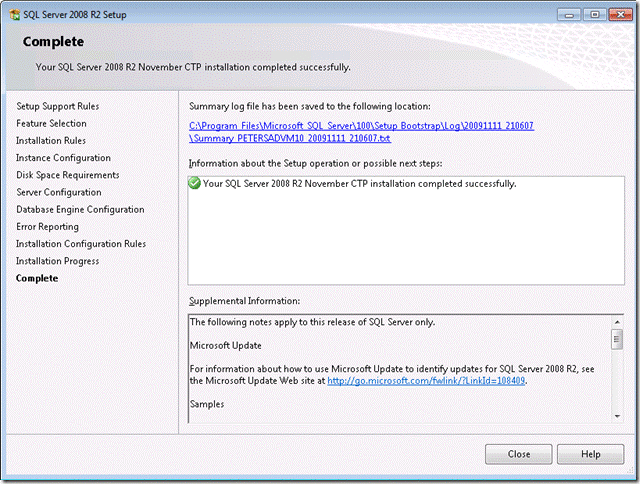Click the SQL Server Setup title bar icon

coord(15,15)
